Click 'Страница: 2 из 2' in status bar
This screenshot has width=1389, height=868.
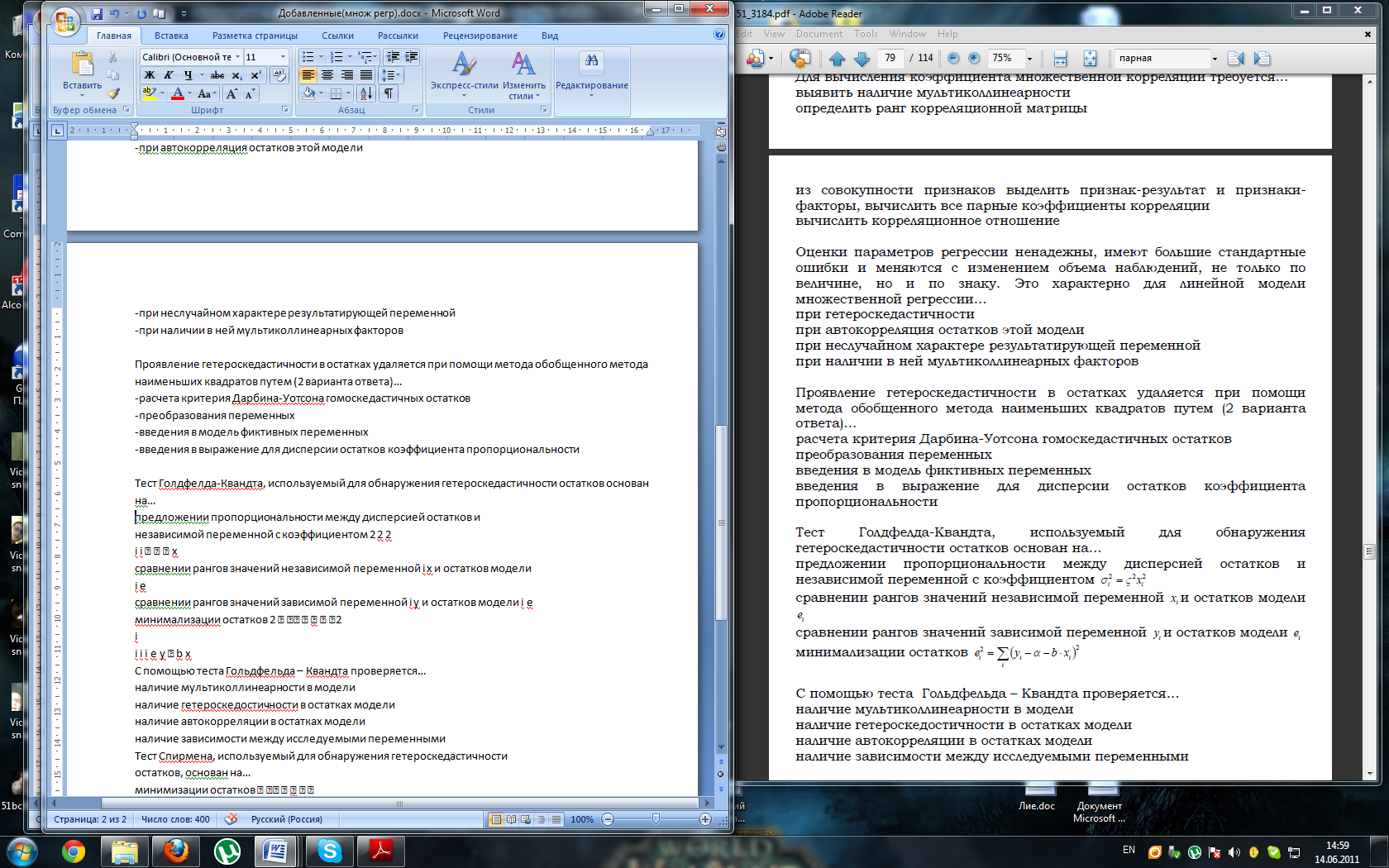pos(90,819)
